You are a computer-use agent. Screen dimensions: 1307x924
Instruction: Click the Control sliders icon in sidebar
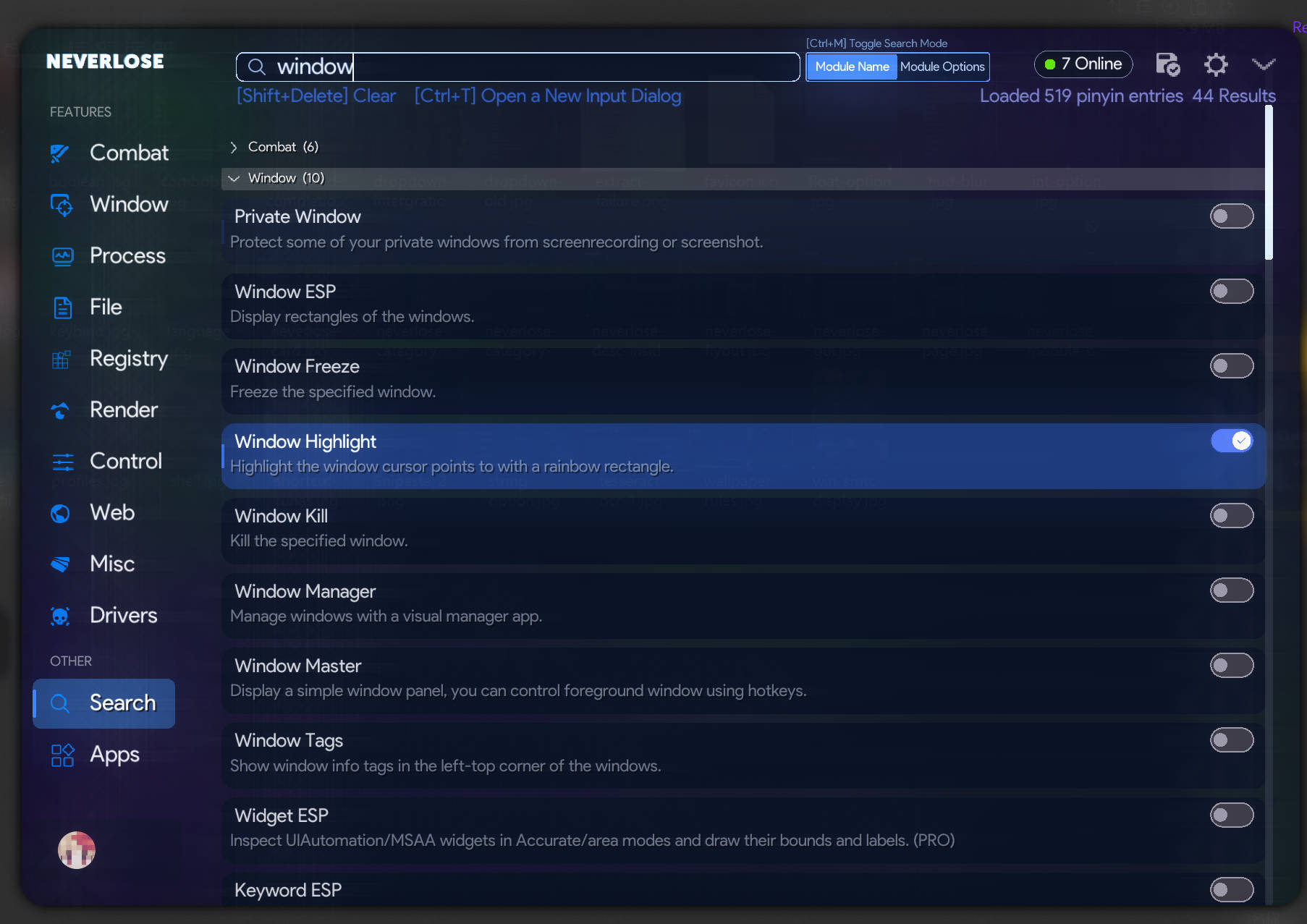point(63,462)
